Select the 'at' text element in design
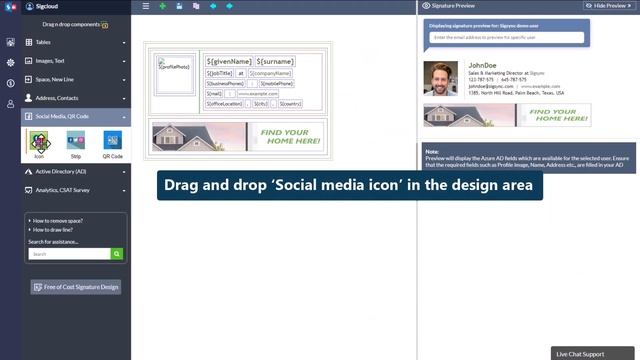 point(241,73)
